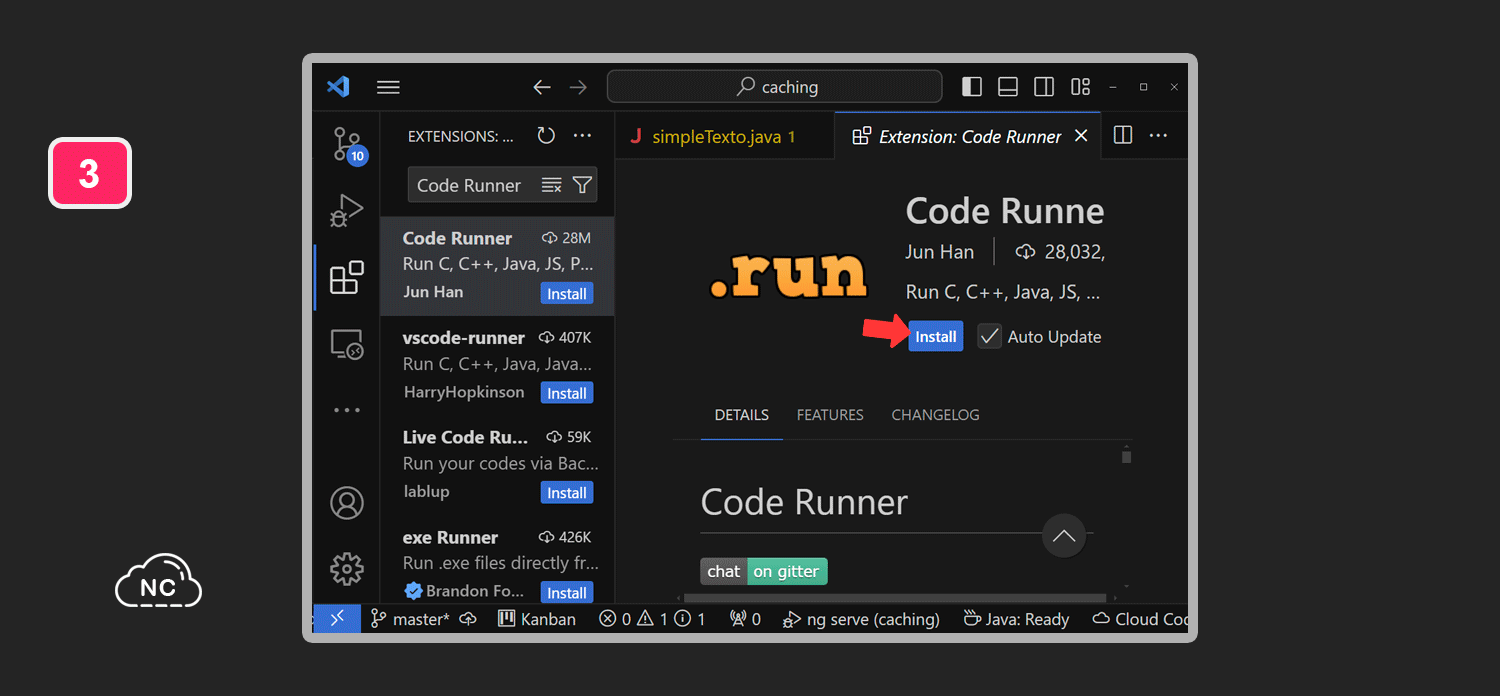Screen dimensions: 1500x696
Task: Open the chat on gitter badge
Action: [x=764, y=571]
